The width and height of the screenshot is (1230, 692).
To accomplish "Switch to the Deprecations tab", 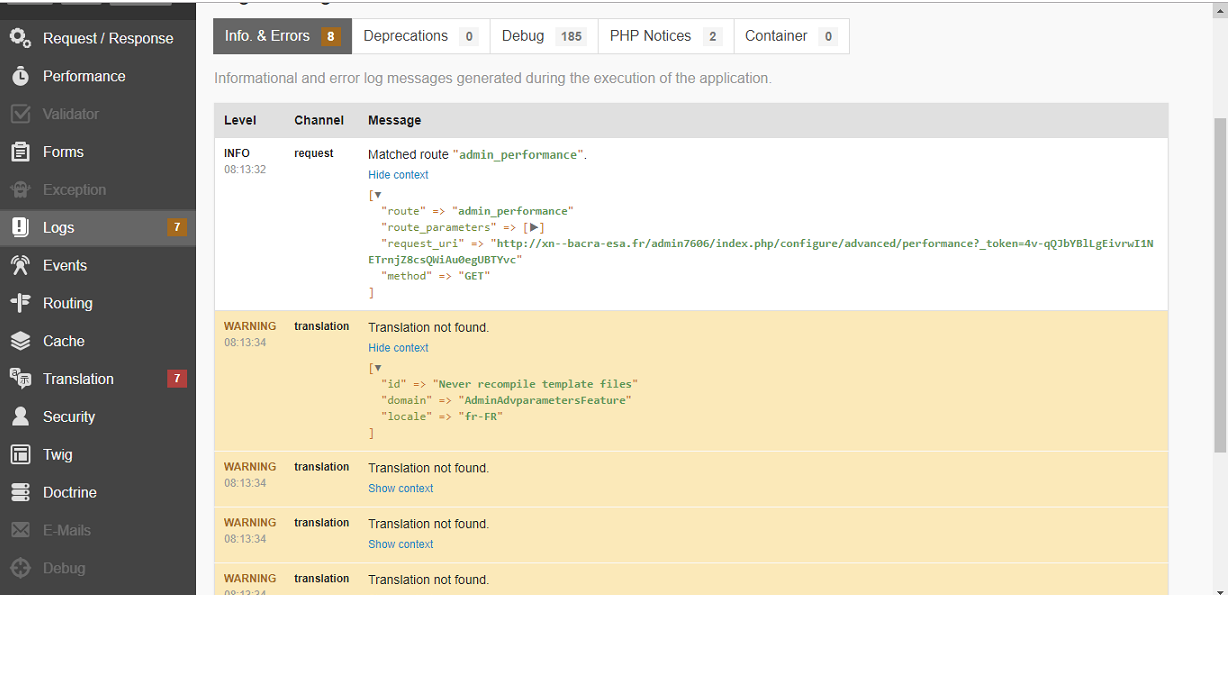I will click(420, 36).
